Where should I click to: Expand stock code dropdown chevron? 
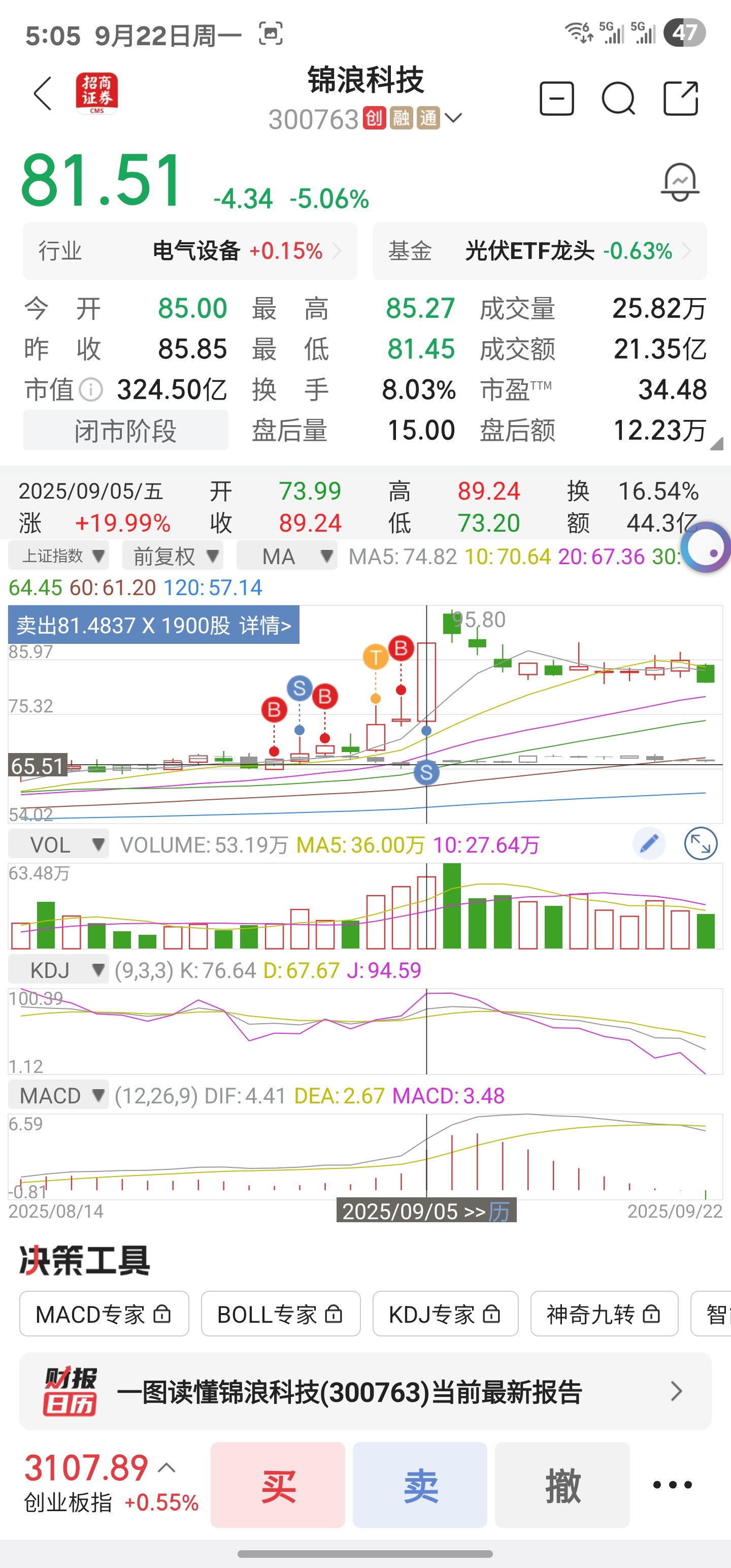453,117
